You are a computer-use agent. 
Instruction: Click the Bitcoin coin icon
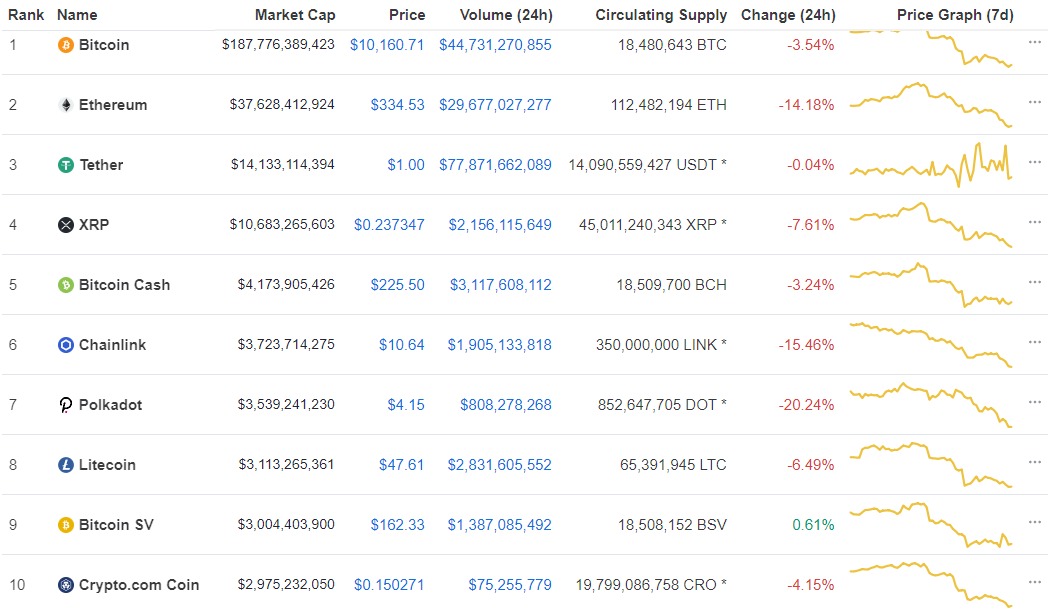(x=66, y=45)
